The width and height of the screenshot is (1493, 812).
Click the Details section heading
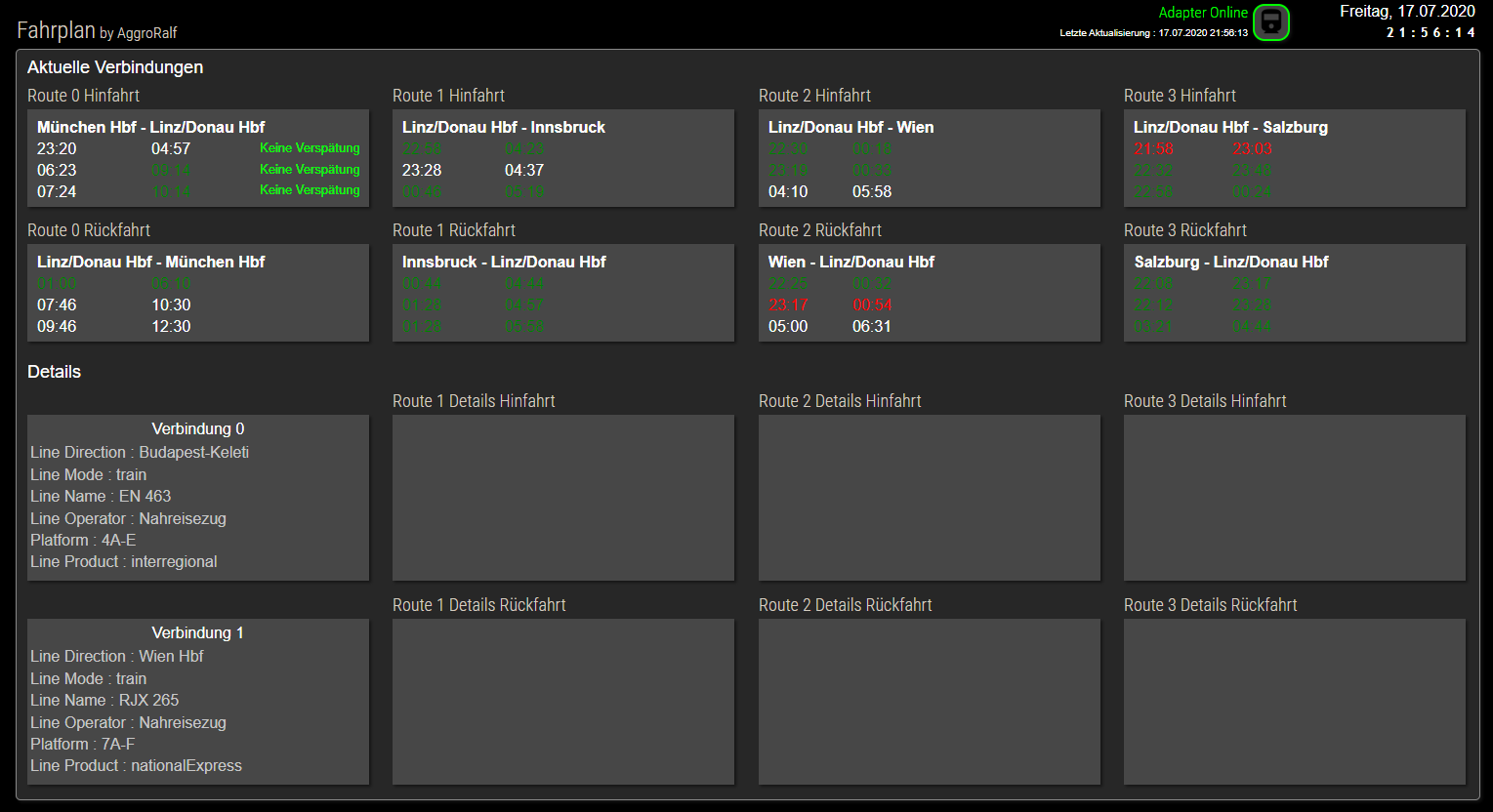tap(55, 372)
